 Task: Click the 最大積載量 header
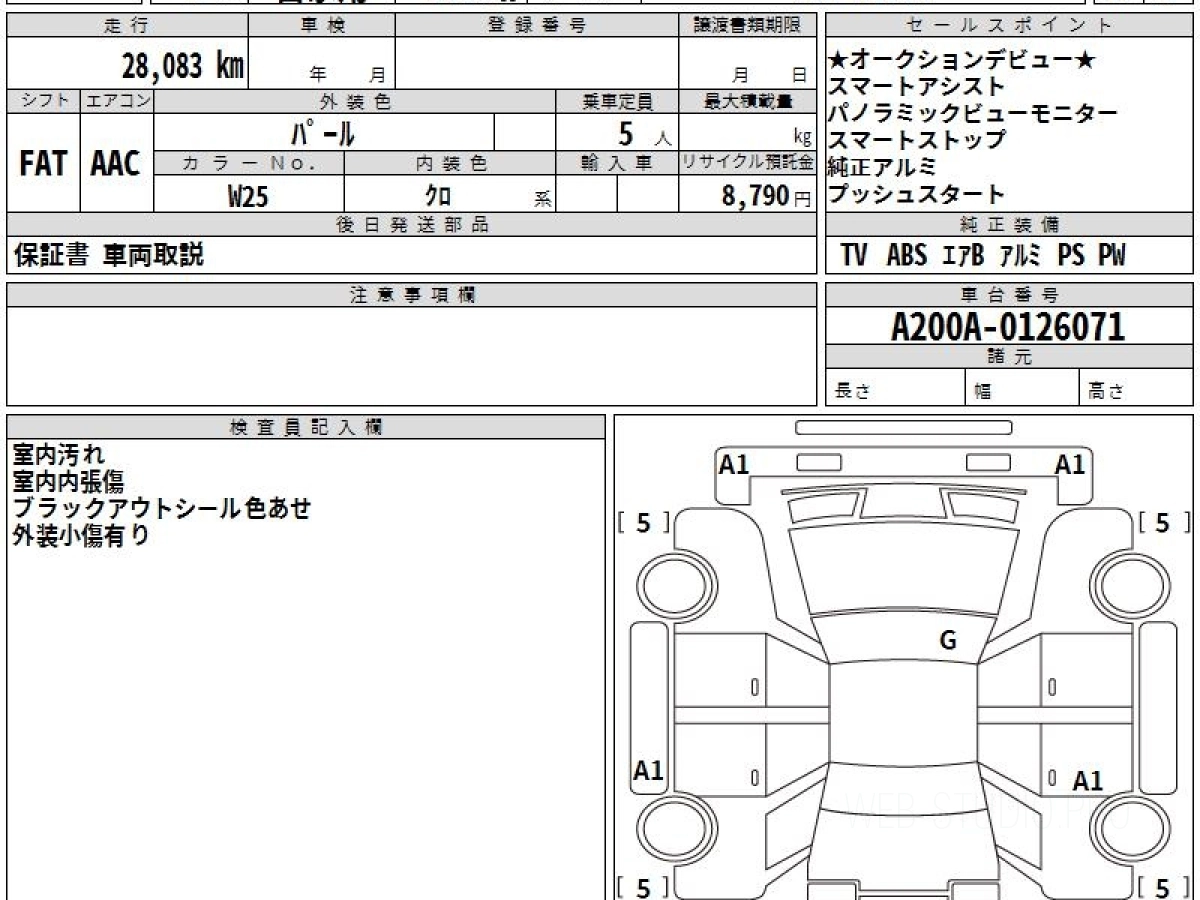748,101
